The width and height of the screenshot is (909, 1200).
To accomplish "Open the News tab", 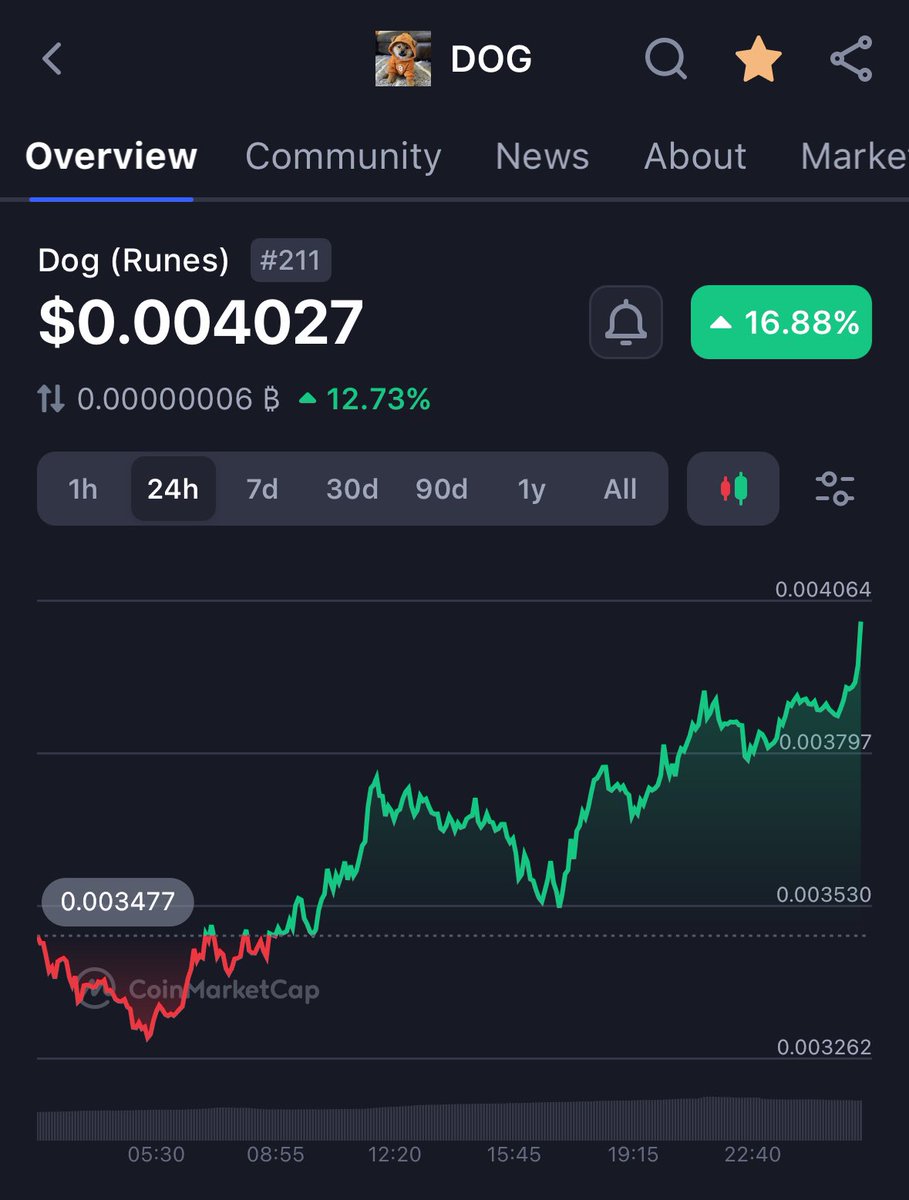I will (x=542, y=156).
